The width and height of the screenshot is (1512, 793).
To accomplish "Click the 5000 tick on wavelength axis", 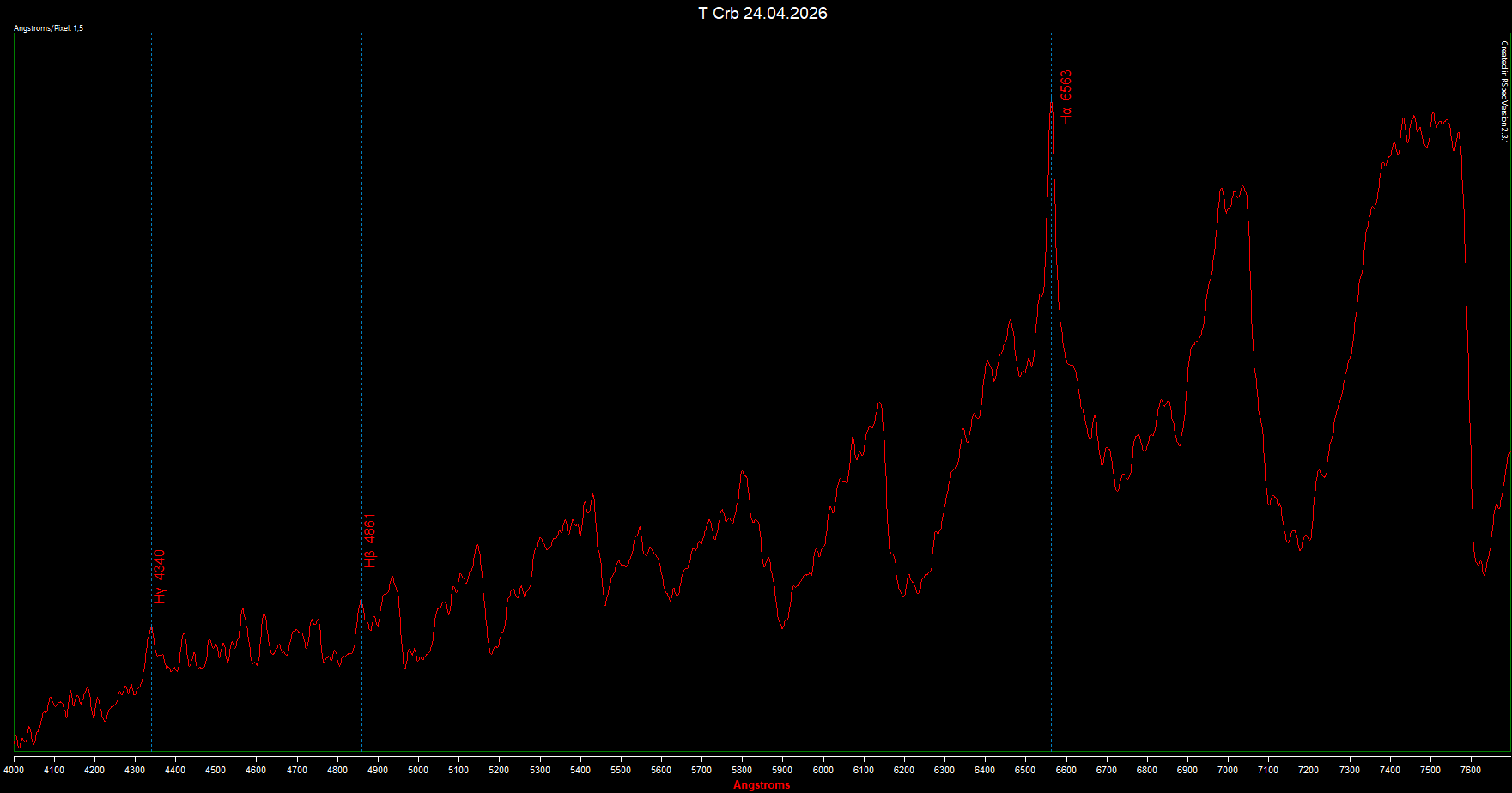I will 418,770.
